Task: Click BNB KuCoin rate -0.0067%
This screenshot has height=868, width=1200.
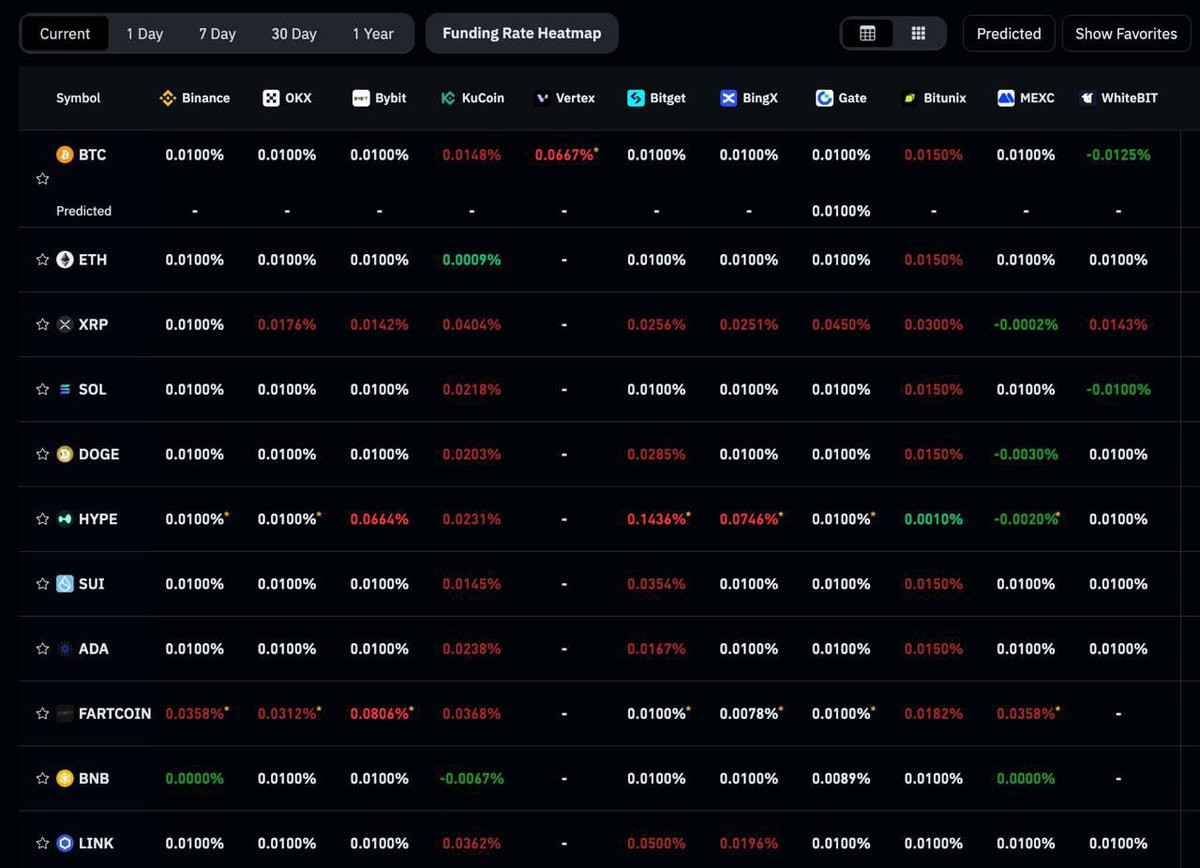Action: (x=471, y=779)
